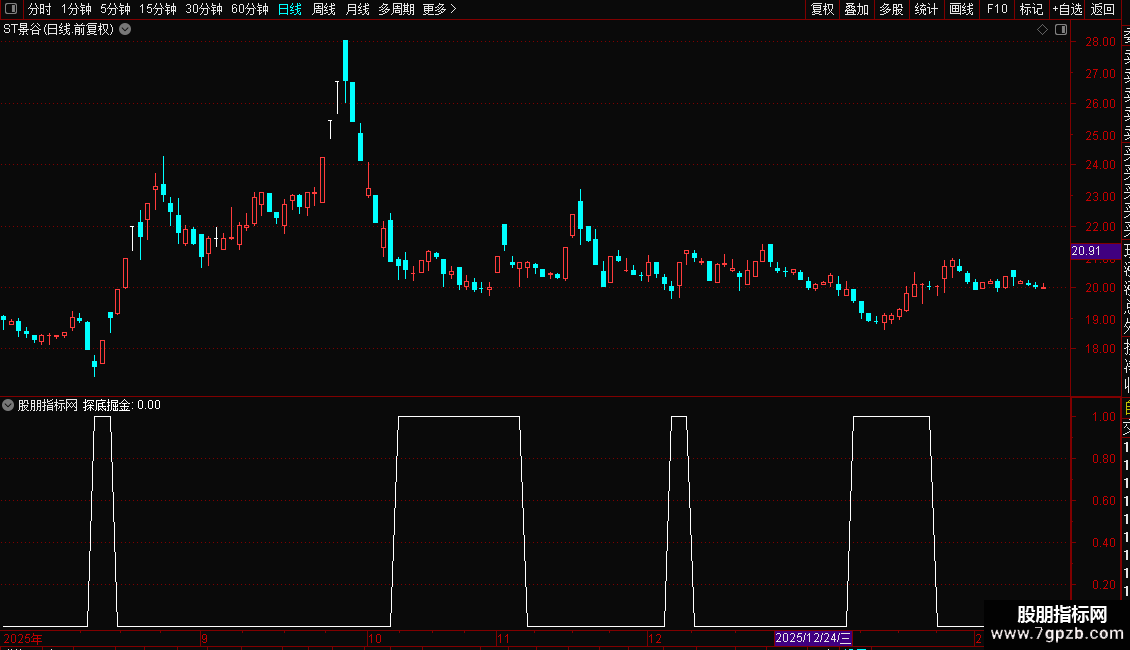Viewport: 1130px width, 650px height.
Task: Click the month 9 label on time axis
Action: [x=204, y=638]
